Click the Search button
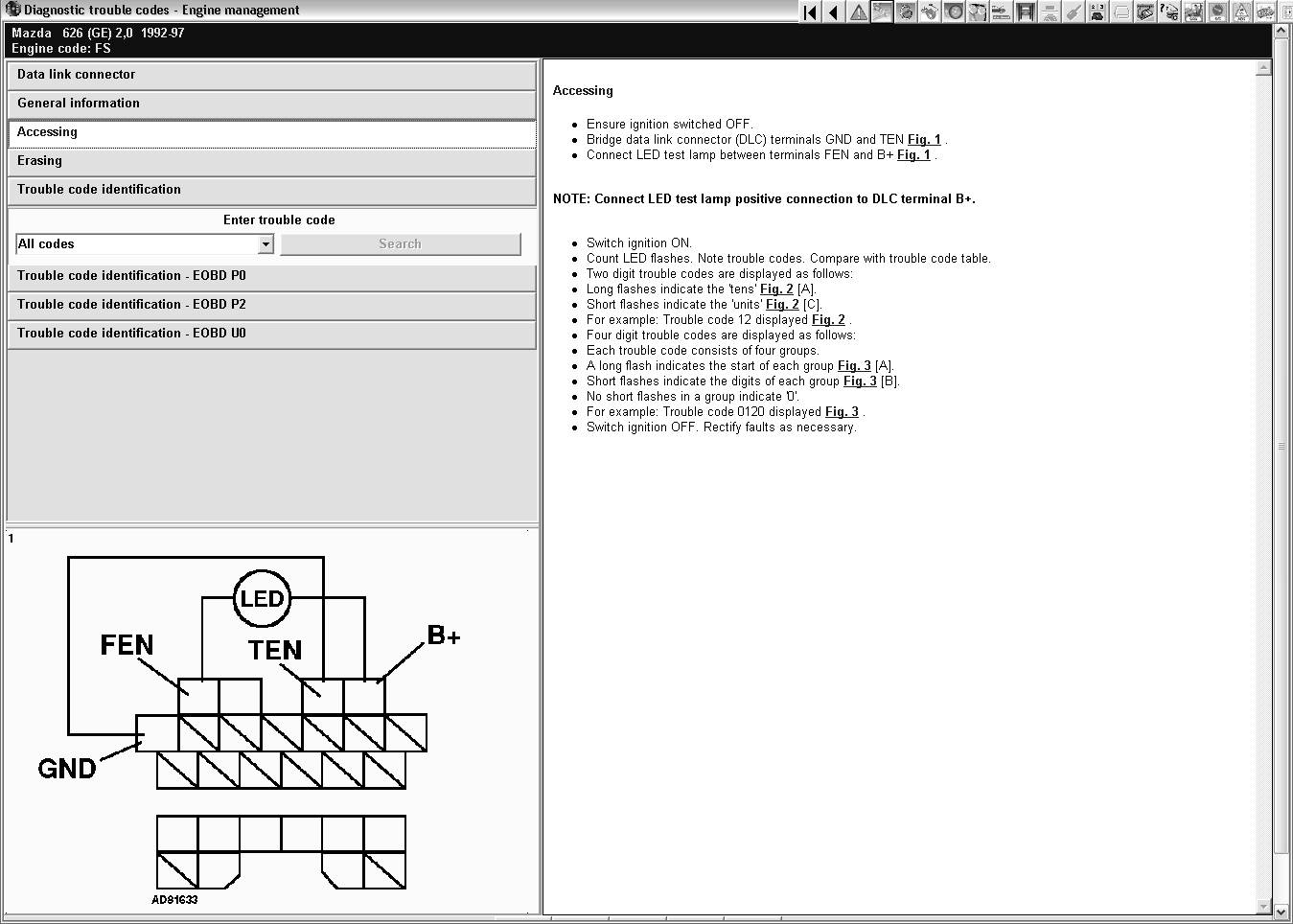The image size is (1293, 924). (401, 244)
